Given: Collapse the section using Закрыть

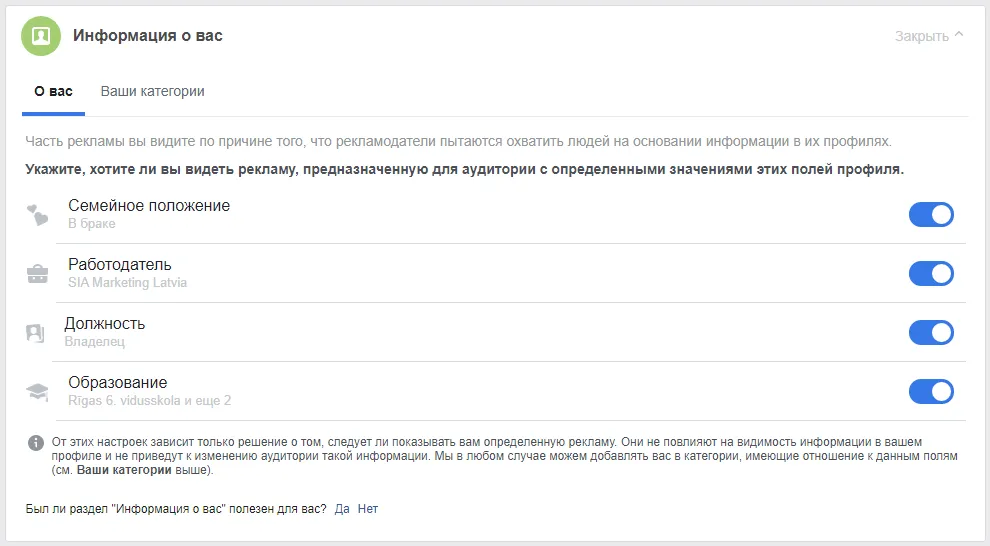Looking at the screenshot, I should [x=929, y=36].
